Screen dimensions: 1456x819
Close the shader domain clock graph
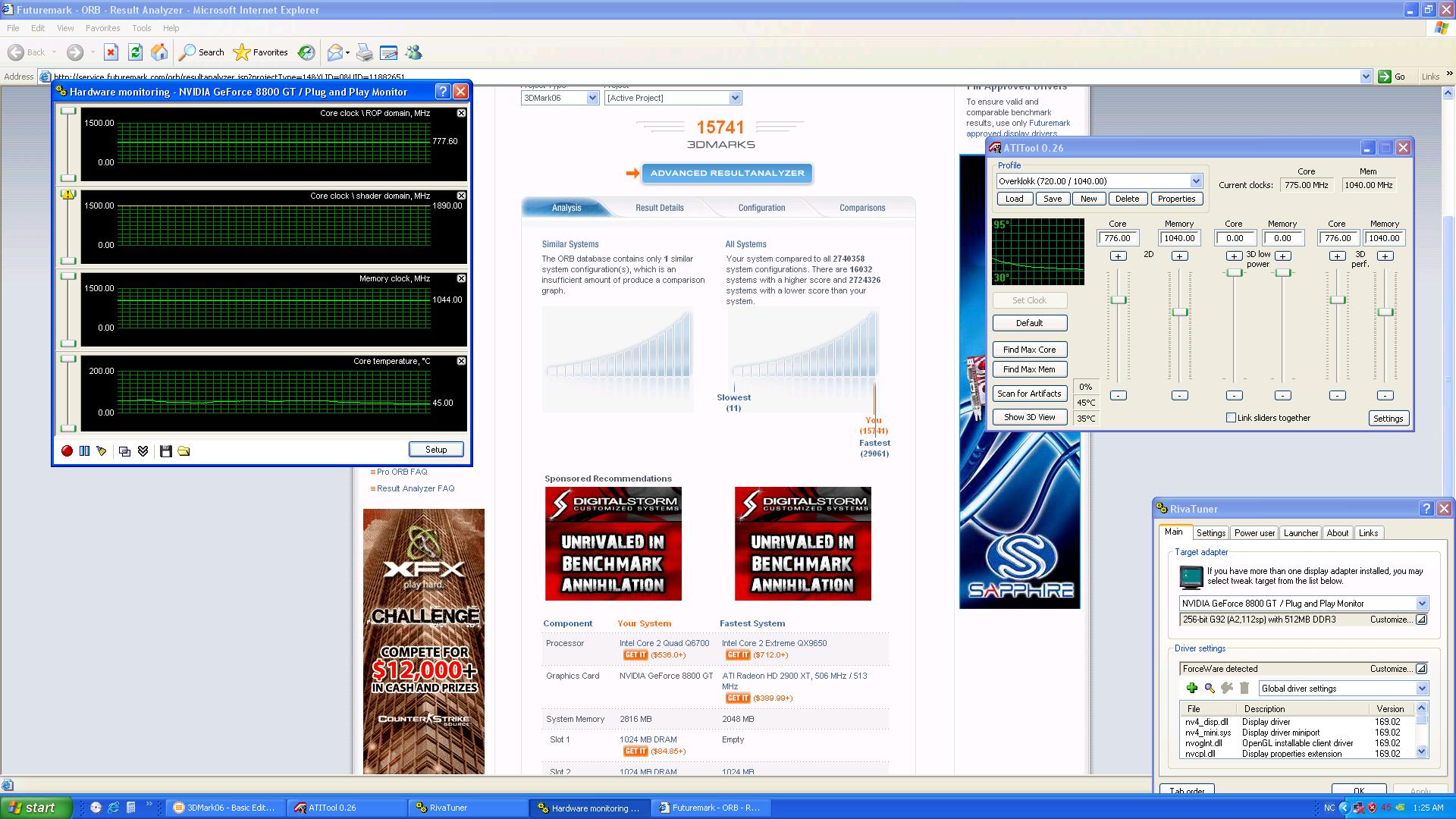click(461, 196)
